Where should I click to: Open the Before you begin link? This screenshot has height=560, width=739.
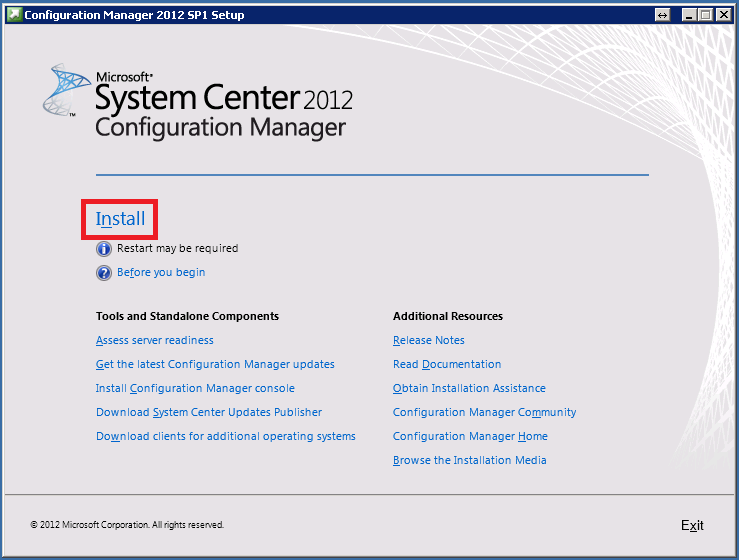(x=161, y=272)
